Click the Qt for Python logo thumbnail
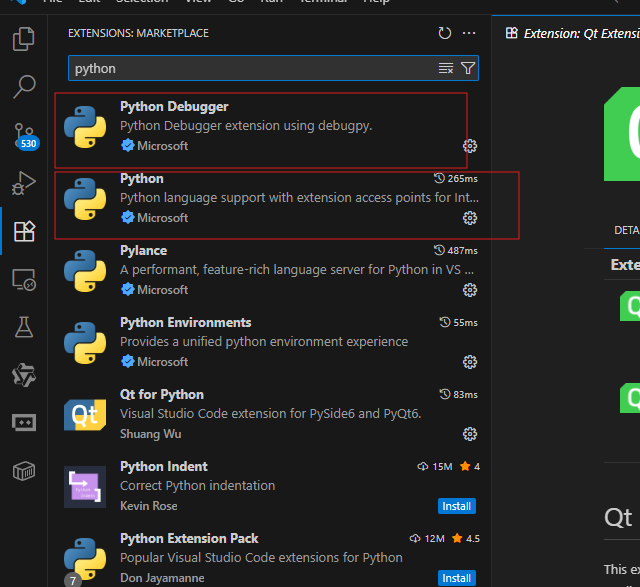640x587 pixels. 85,415
